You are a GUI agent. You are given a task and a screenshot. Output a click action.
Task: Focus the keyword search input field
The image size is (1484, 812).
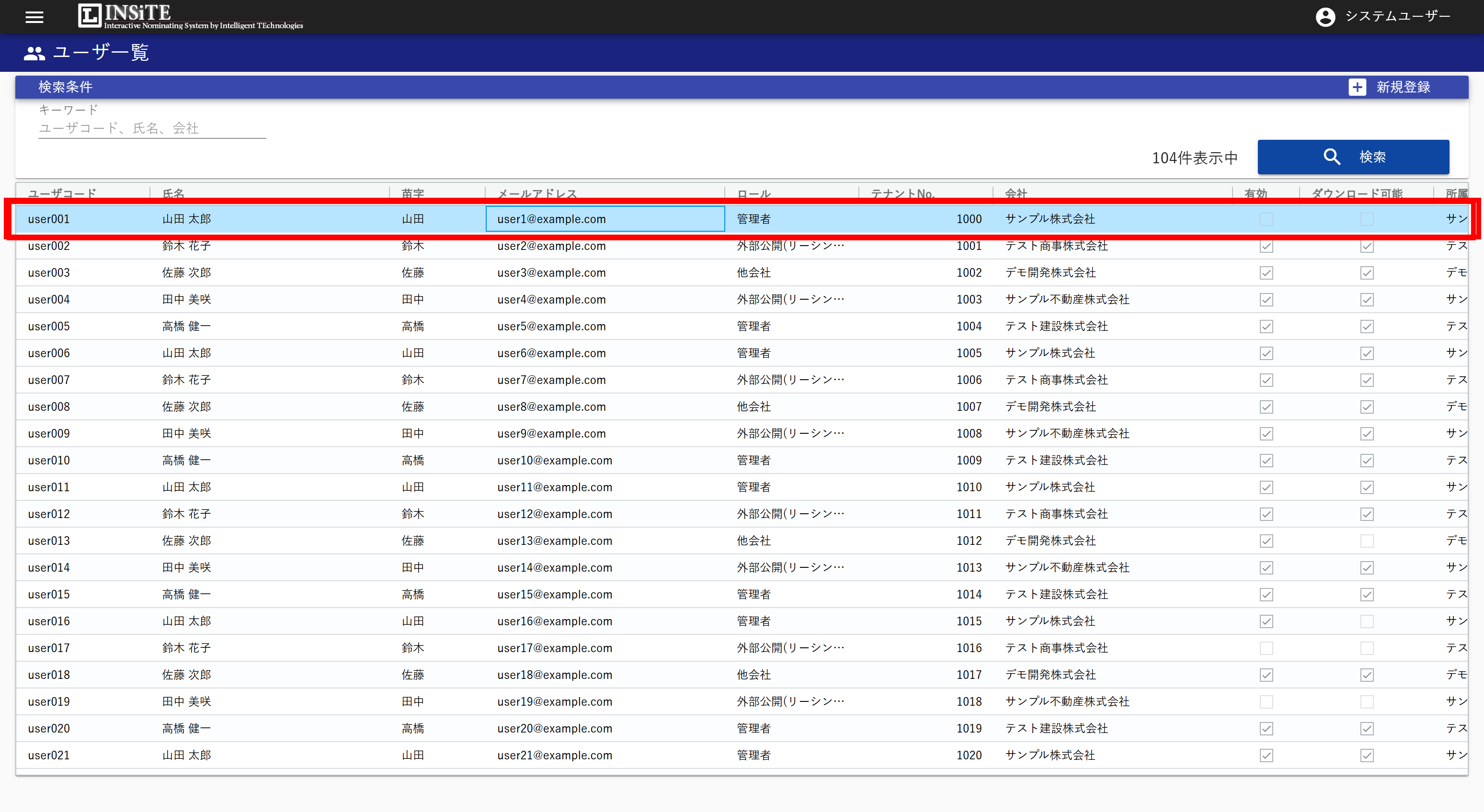click(x=152, y=128)
